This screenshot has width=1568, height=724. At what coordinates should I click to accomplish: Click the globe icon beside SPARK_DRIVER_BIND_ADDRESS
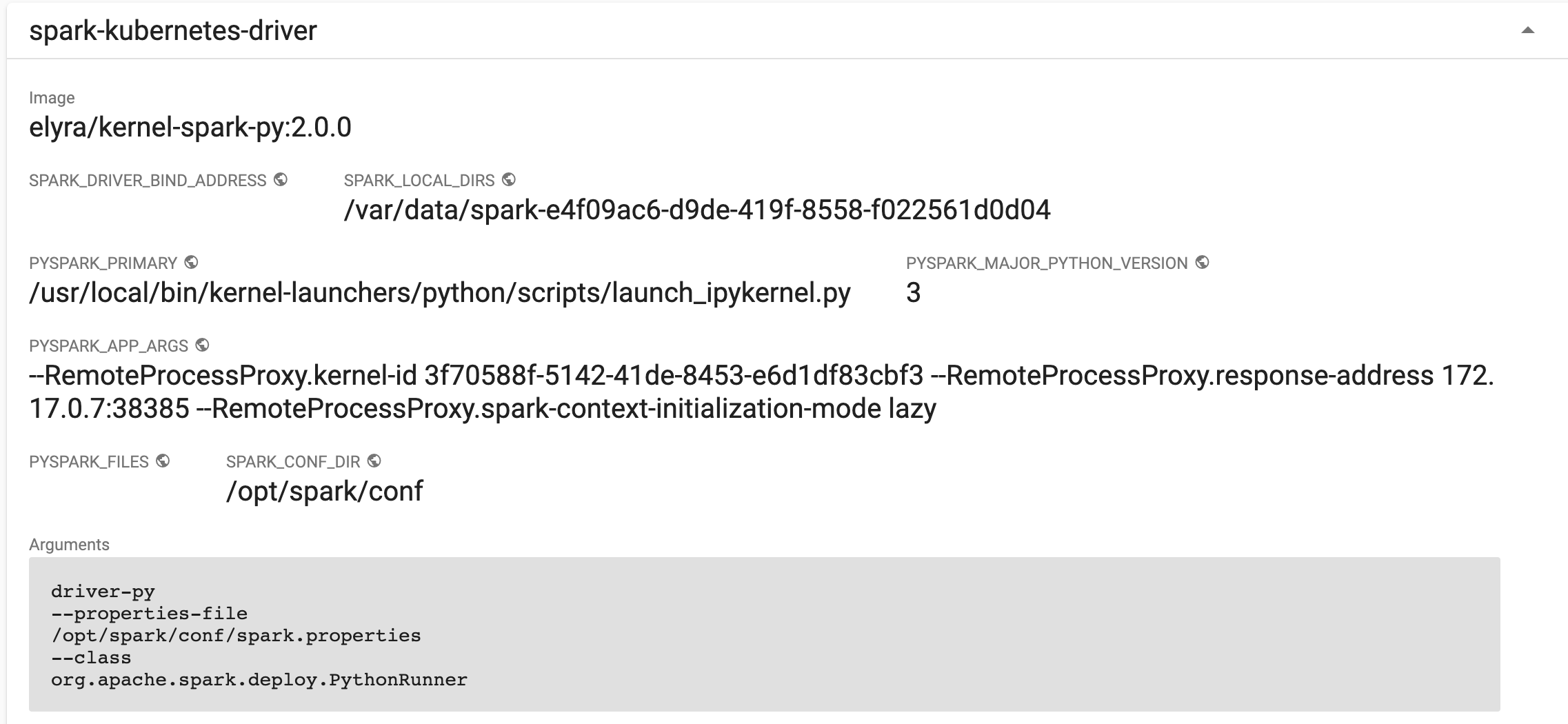[281, 180]
